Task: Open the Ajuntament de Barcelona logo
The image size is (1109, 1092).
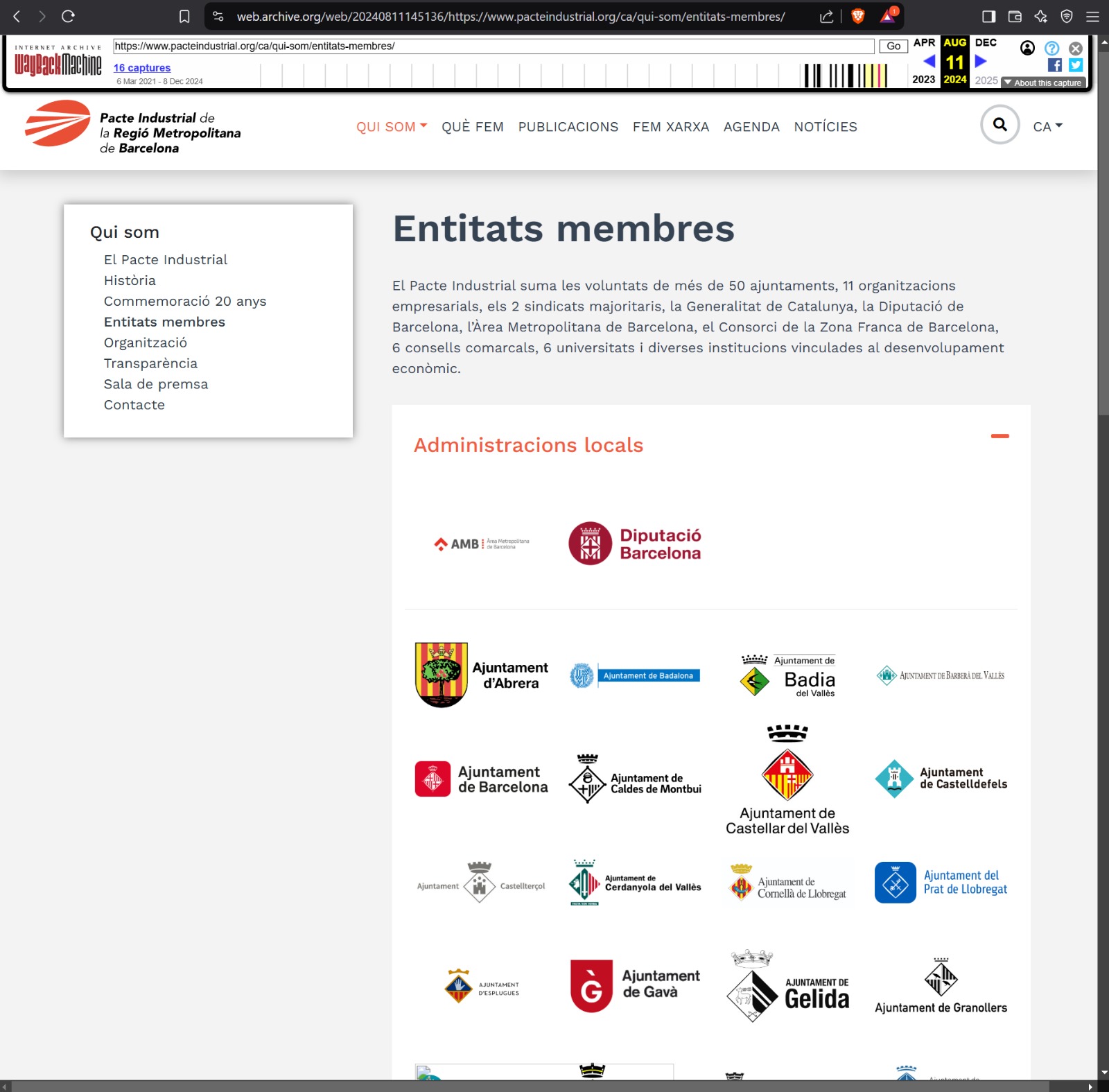Action: click(x=481, y=779)
